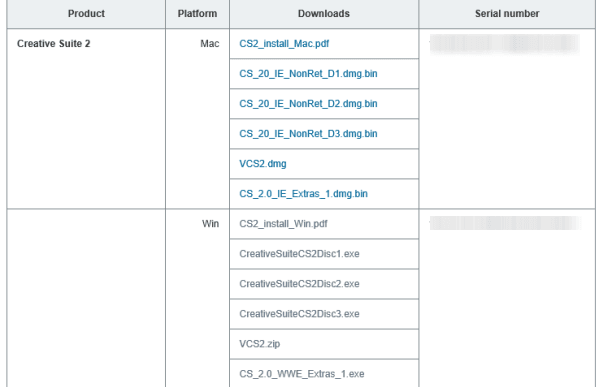The width and height of the screenshot is (600, 387).
Task: Click the blurred Win serial number
Action: (x=505, y=223)
